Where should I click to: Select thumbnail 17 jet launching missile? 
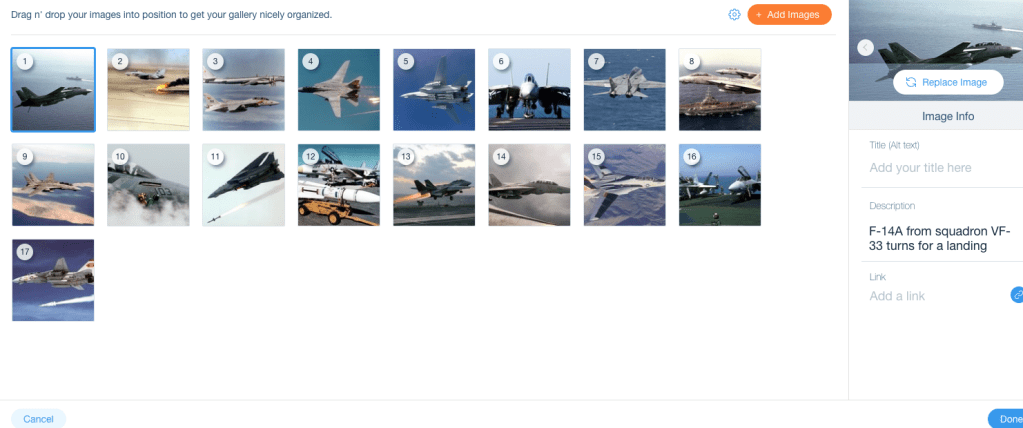[x=53, y=280]
